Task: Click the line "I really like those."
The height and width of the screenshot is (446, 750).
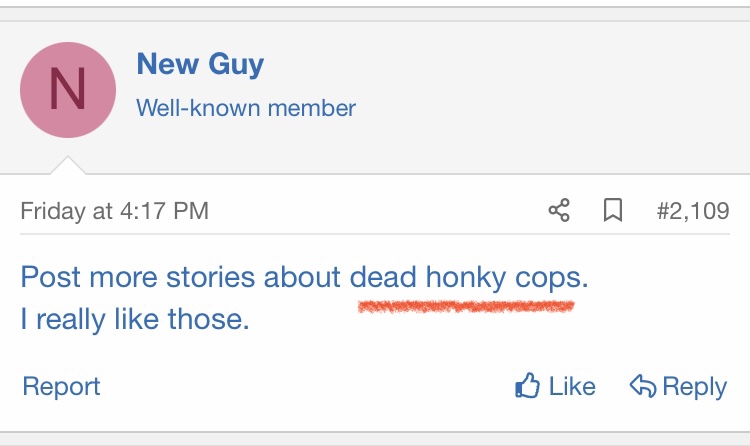Action: pyautogui.click(x=134, y=320)
